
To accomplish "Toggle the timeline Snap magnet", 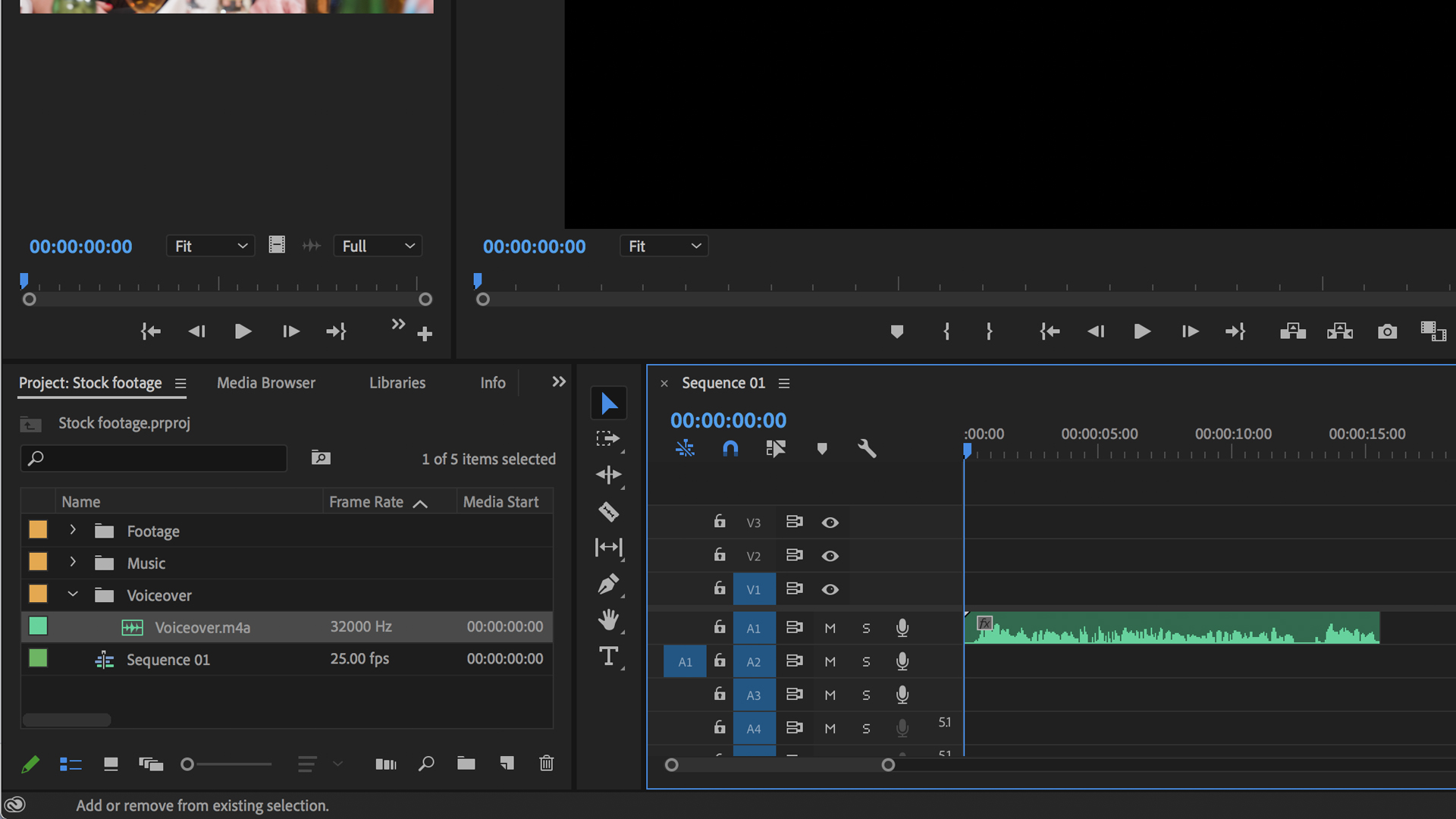I will (x=730, y=448).
